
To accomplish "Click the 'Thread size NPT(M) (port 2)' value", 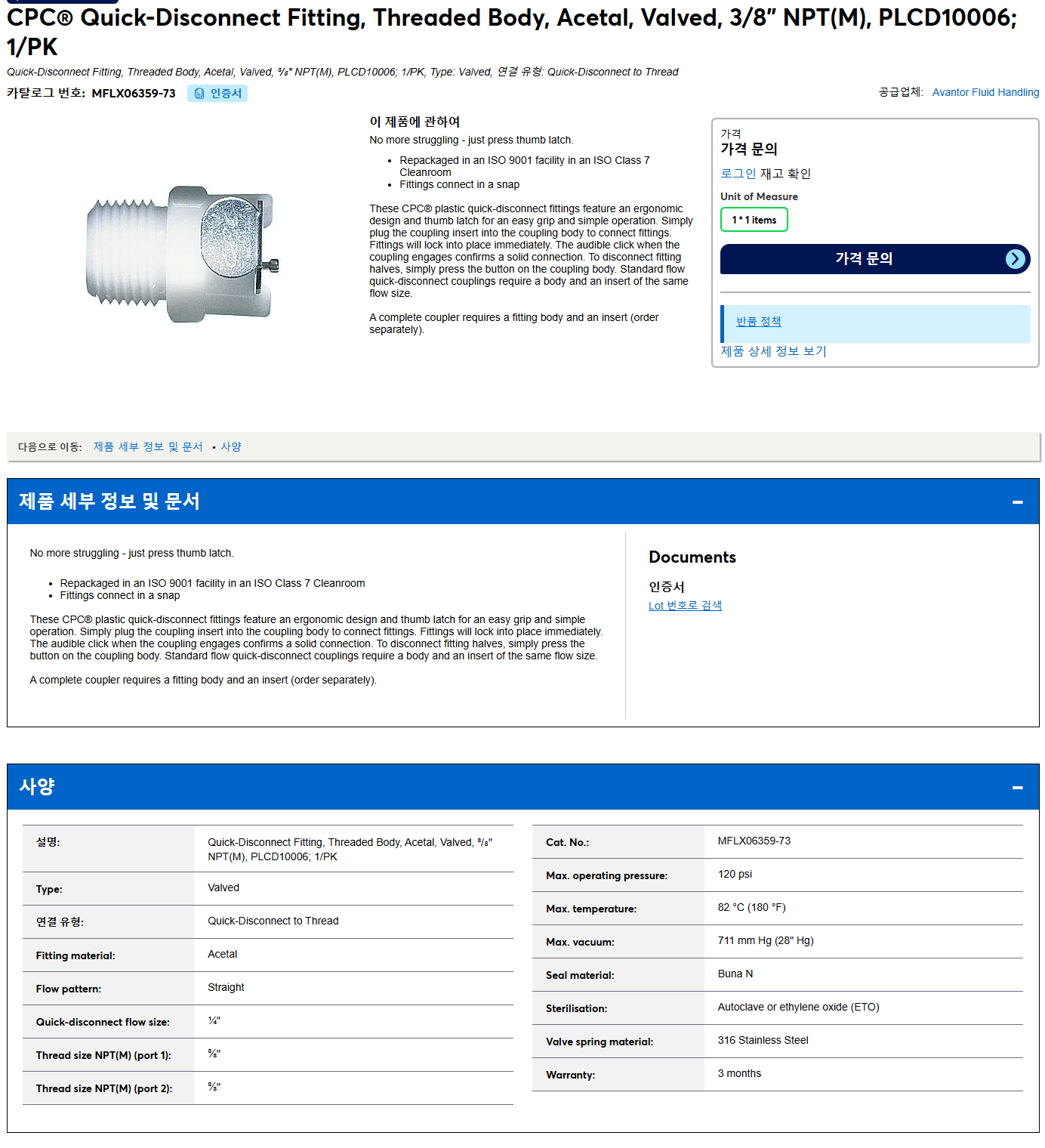I will 214,1088.
